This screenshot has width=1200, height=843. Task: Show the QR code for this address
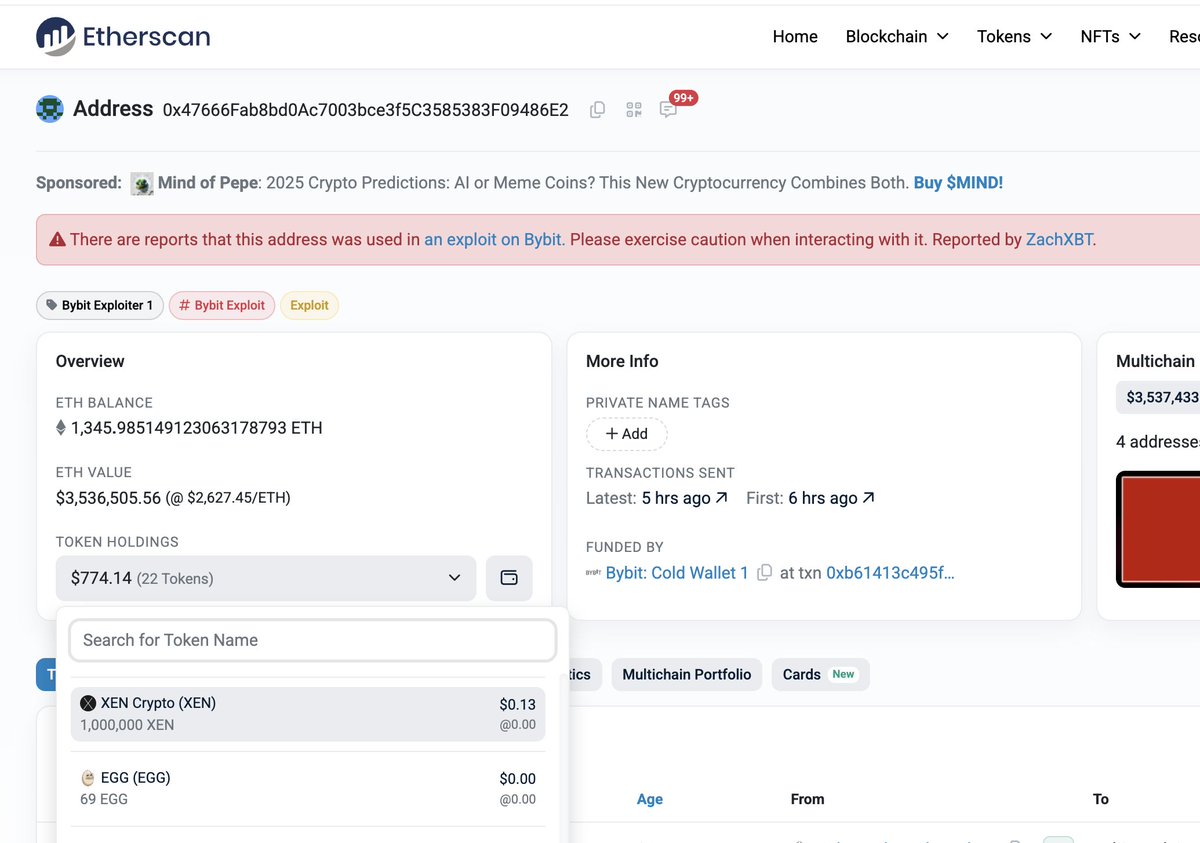tap(633, 110)
